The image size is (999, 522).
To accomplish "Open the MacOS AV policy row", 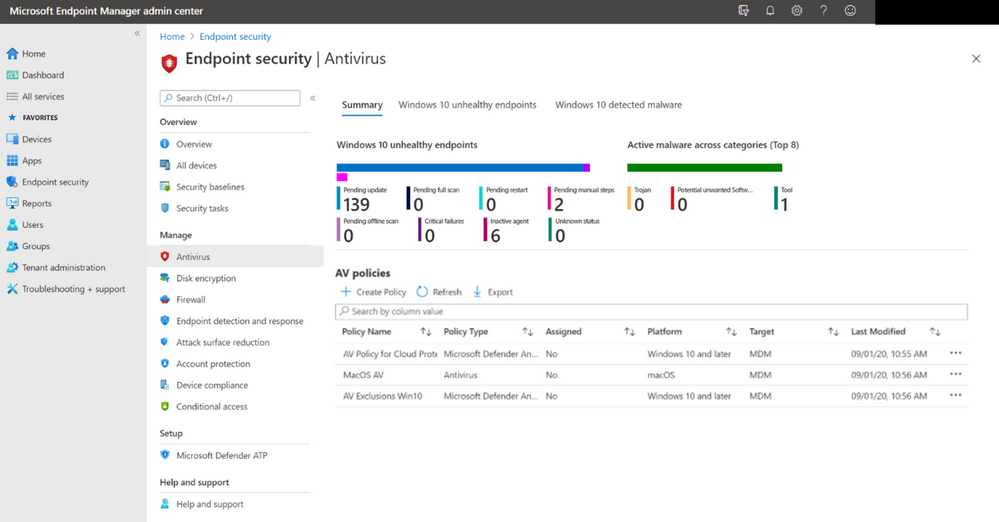I will (x=651, y=375).
